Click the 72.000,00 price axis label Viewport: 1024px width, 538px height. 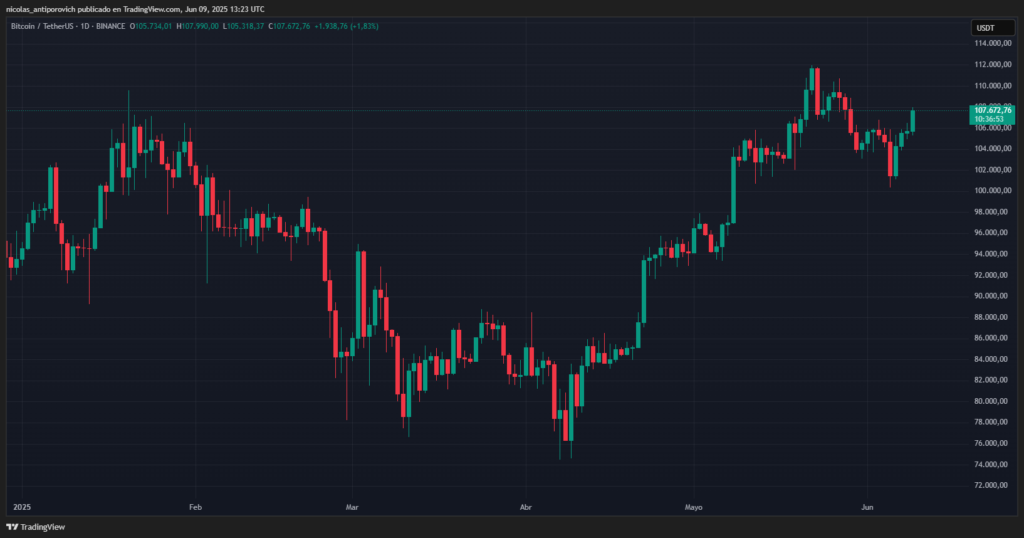(992, 485)
